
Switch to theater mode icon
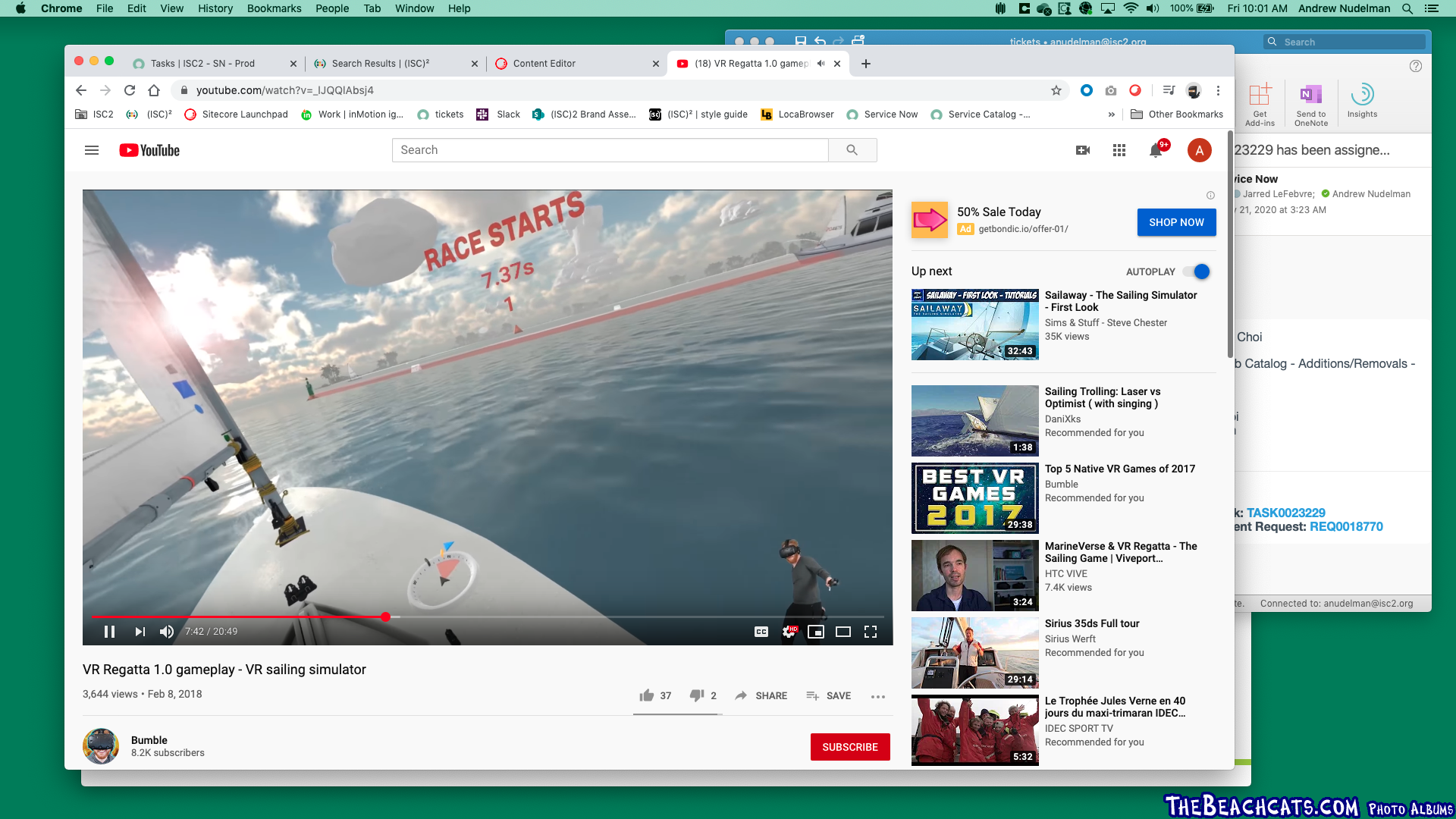843,632
